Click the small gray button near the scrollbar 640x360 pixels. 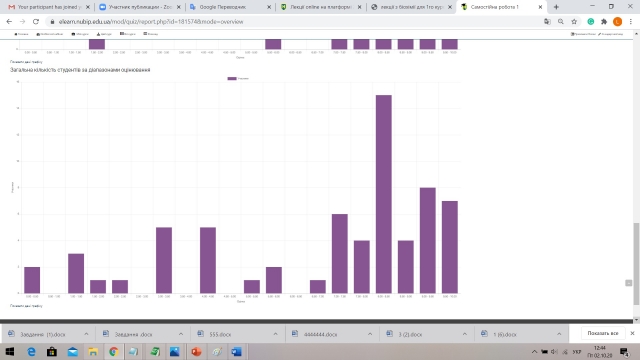(x=629, y=283)
